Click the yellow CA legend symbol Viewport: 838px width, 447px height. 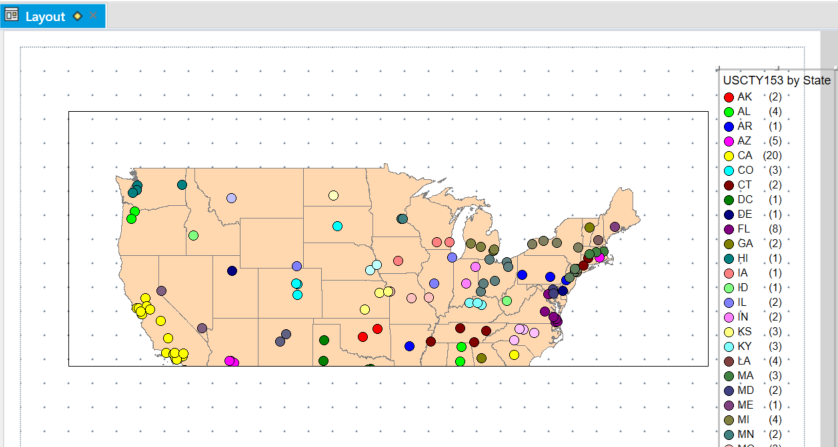[x=729, y=156]
